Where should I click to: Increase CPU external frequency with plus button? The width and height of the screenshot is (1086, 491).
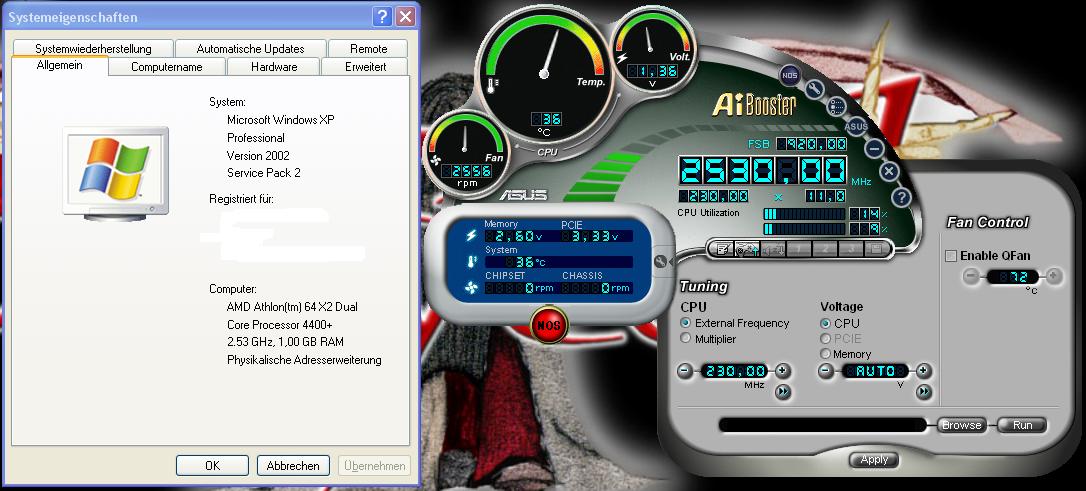point(783,371)
